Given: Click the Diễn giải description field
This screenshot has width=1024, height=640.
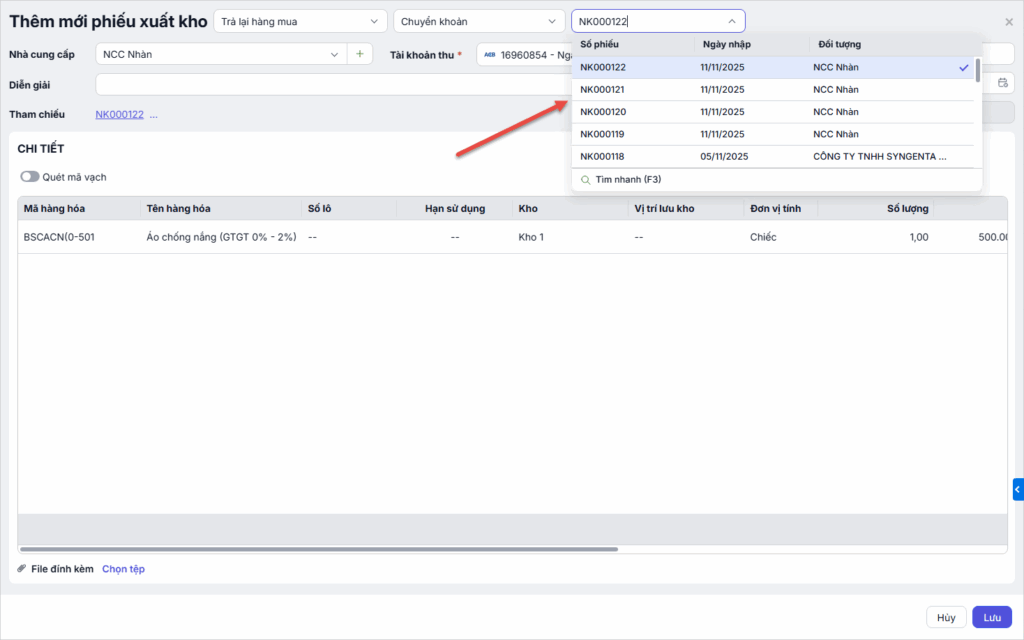Looking at the screenshot, I should click(333, 84).
